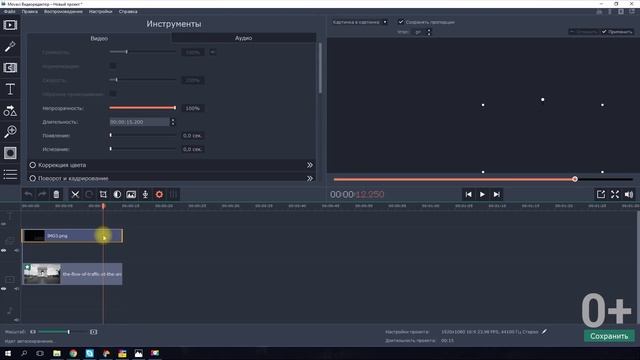Open the audio equalizer bars icon
Viewport: 640px width, 360px height.
(173, 195)
